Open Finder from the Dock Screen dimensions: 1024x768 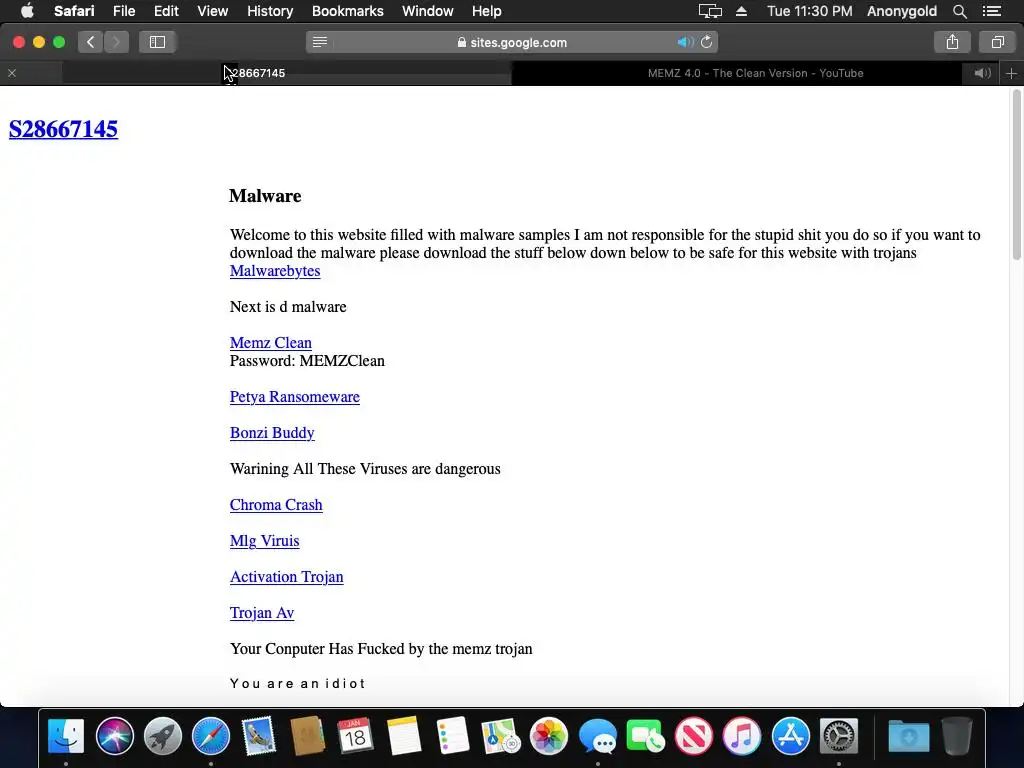66,736
